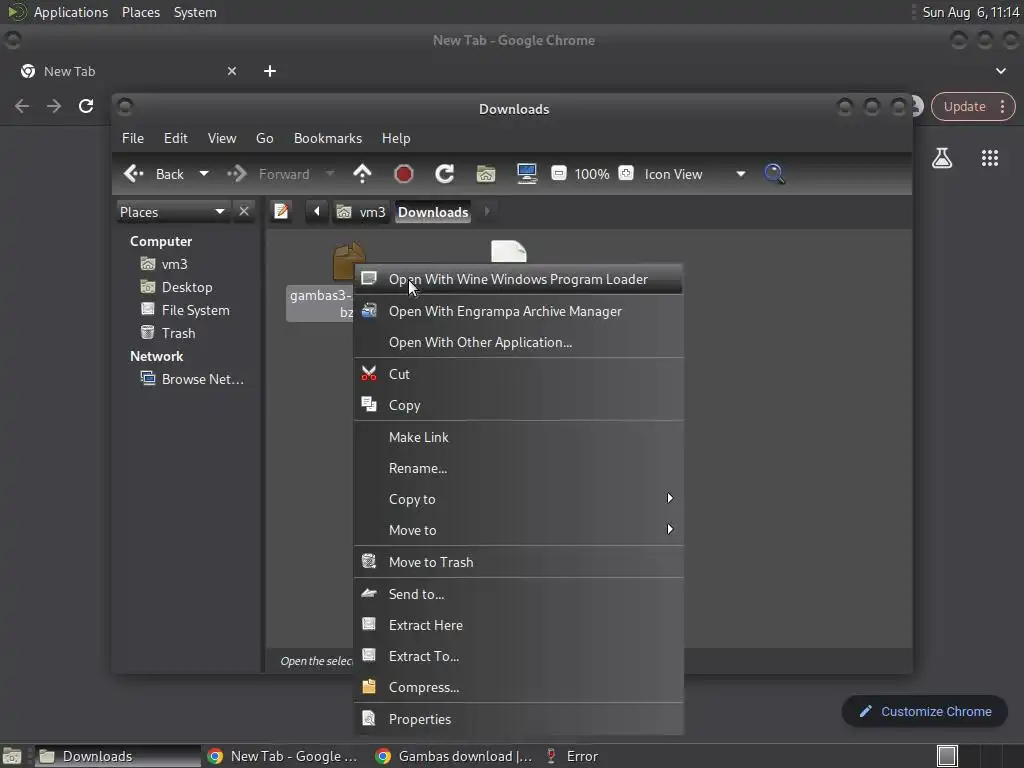This screenshot has height=768, width=1024.
Task: Switch to Gambas download taskbar window
Action: pos(455,756)
